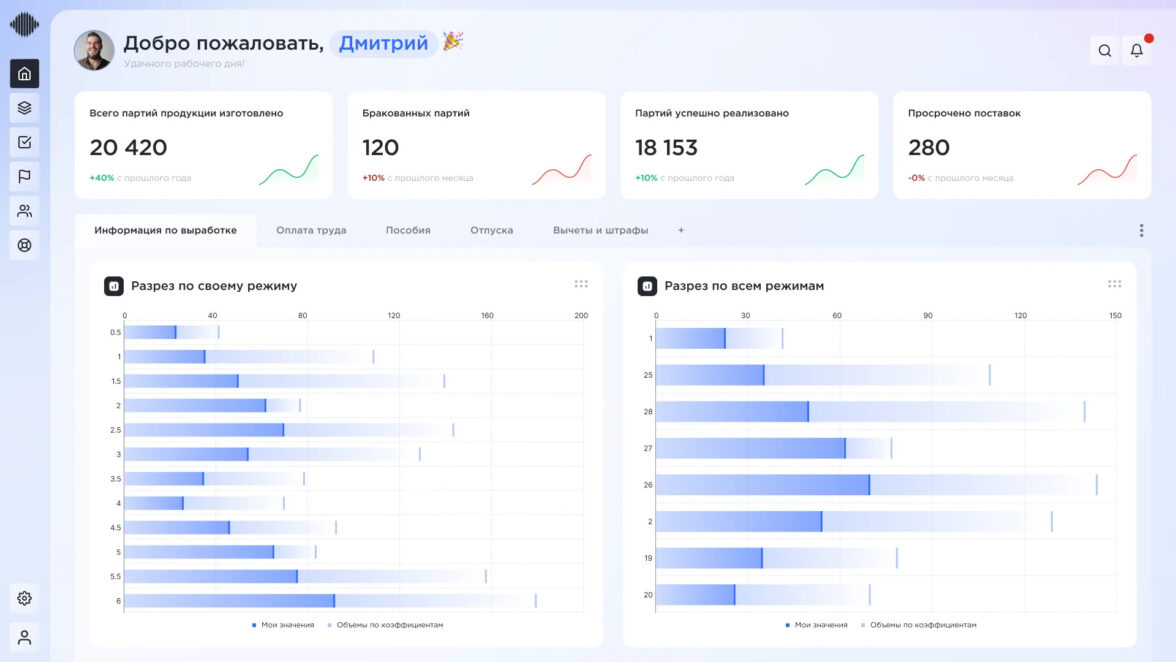Select the flag icon in sidebar
Screen dimensions: 1176x662
[25, 176]
